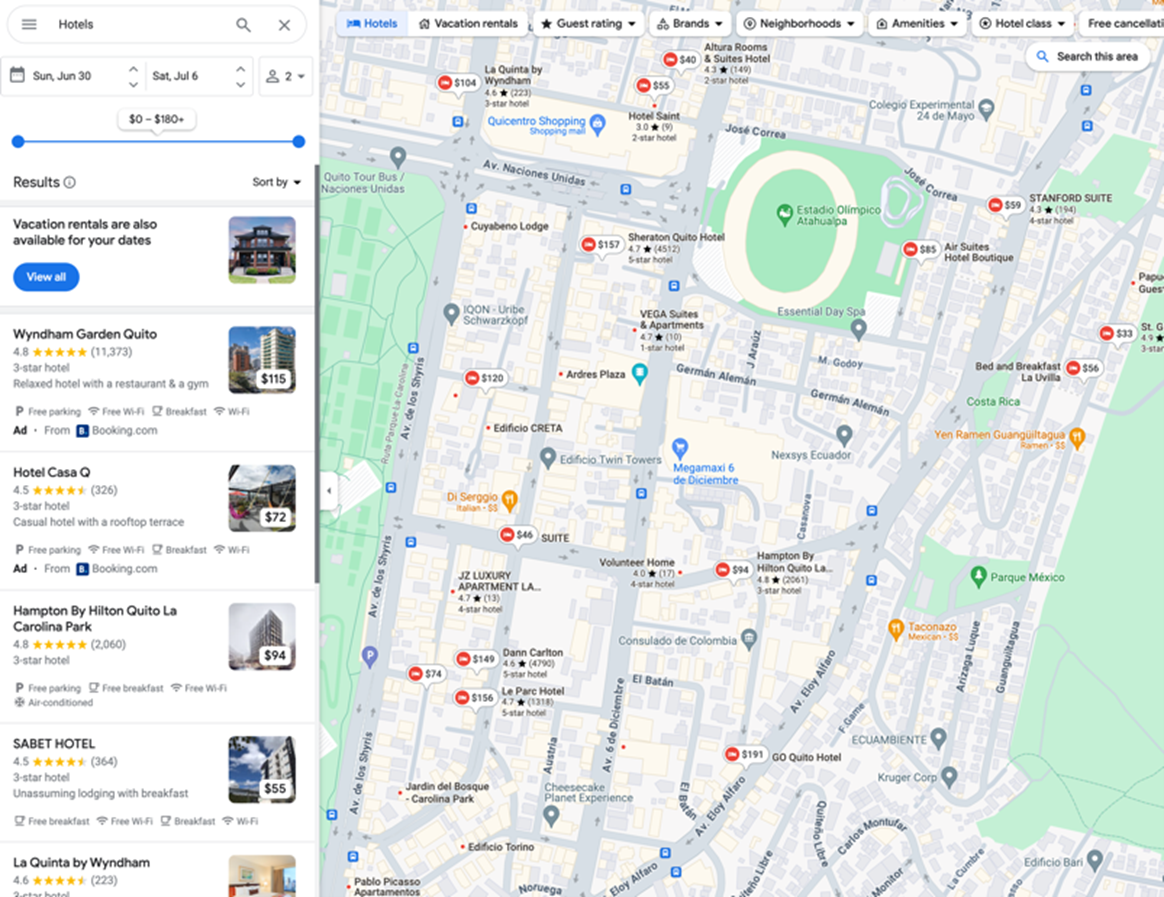Click the View all vacation rentals button
Viewport: 1164px width, 897px height.
click(46, 277)
